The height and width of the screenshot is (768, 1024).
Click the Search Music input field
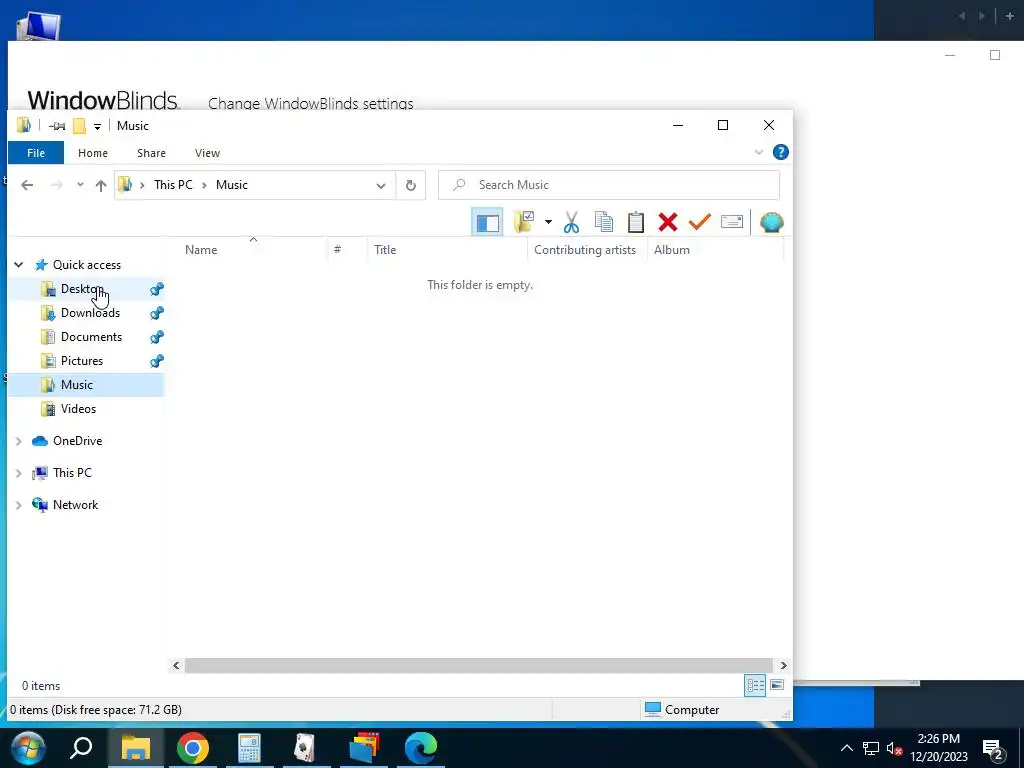tap(609, 185)
